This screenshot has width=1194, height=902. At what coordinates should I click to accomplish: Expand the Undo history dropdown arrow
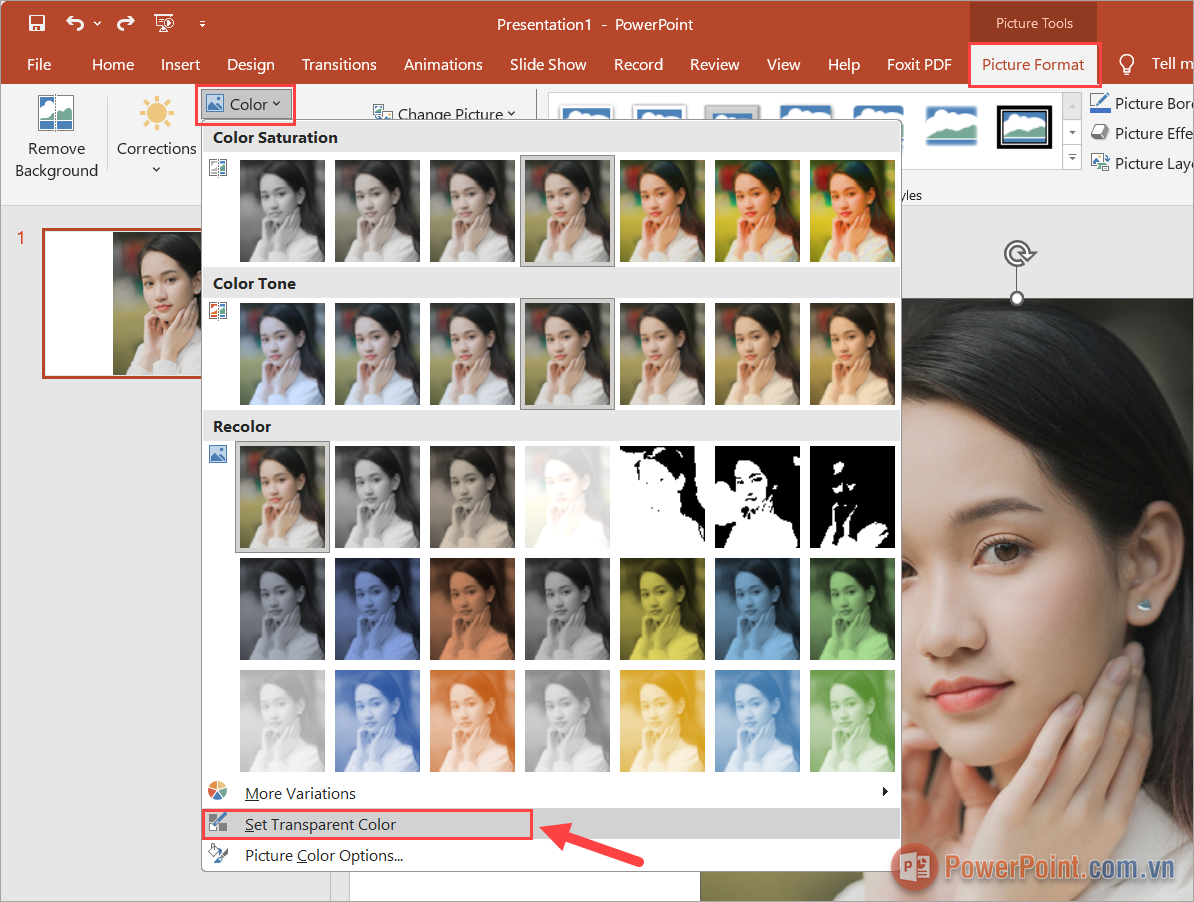[97, 22]
